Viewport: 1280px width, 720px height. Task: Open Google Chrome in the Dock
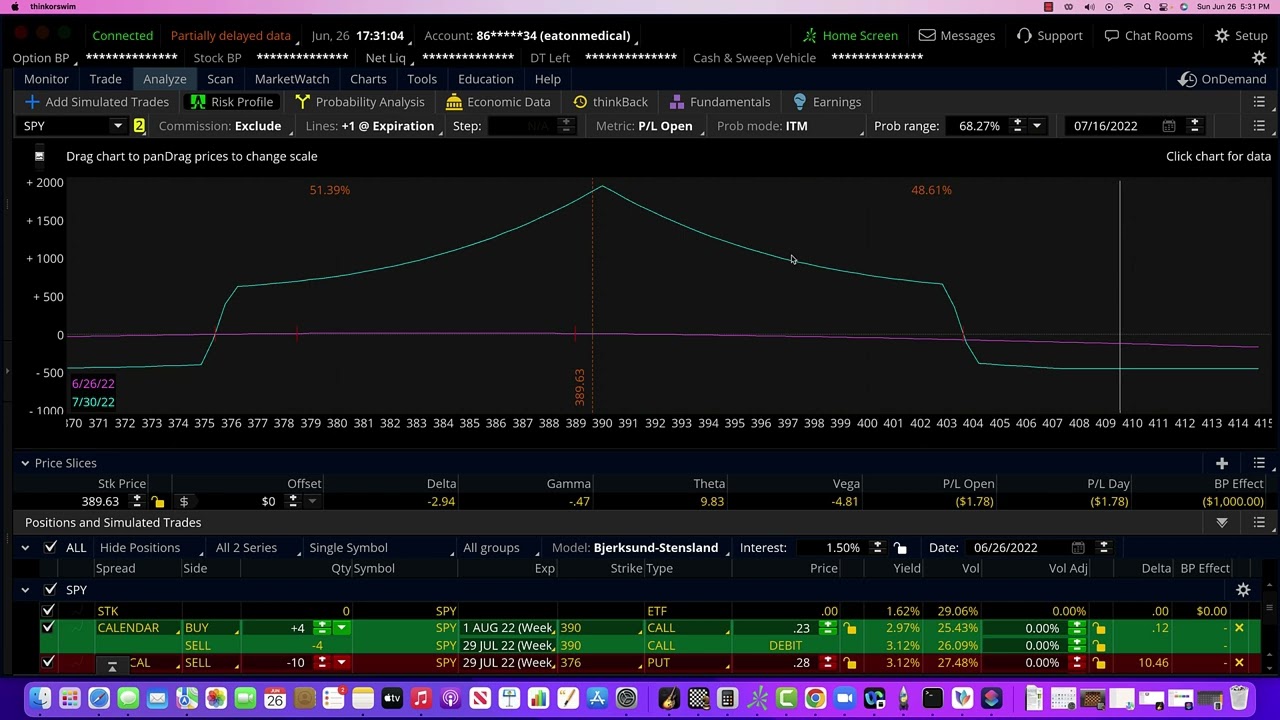[816, 698]
